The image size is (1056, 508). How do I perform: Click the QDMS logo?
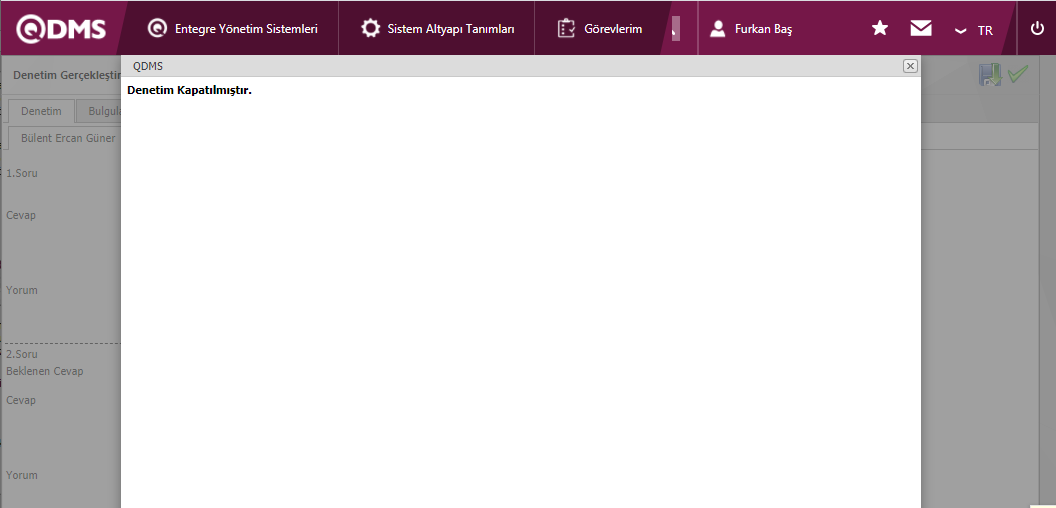[x=61, y=29]
